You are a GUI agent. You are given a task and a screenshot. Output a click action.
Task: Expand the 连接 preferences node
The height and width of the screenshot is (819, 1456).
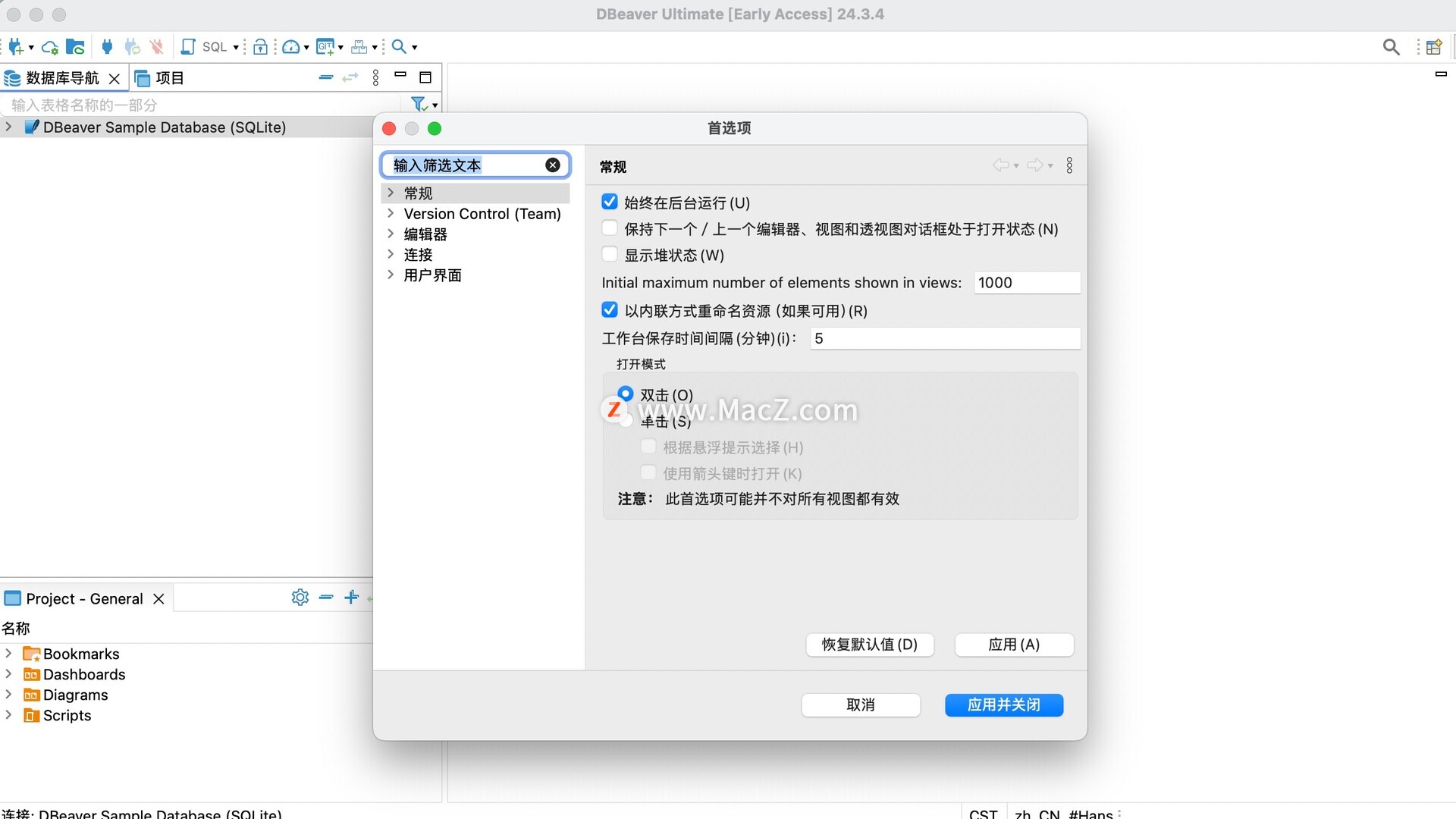391,254
